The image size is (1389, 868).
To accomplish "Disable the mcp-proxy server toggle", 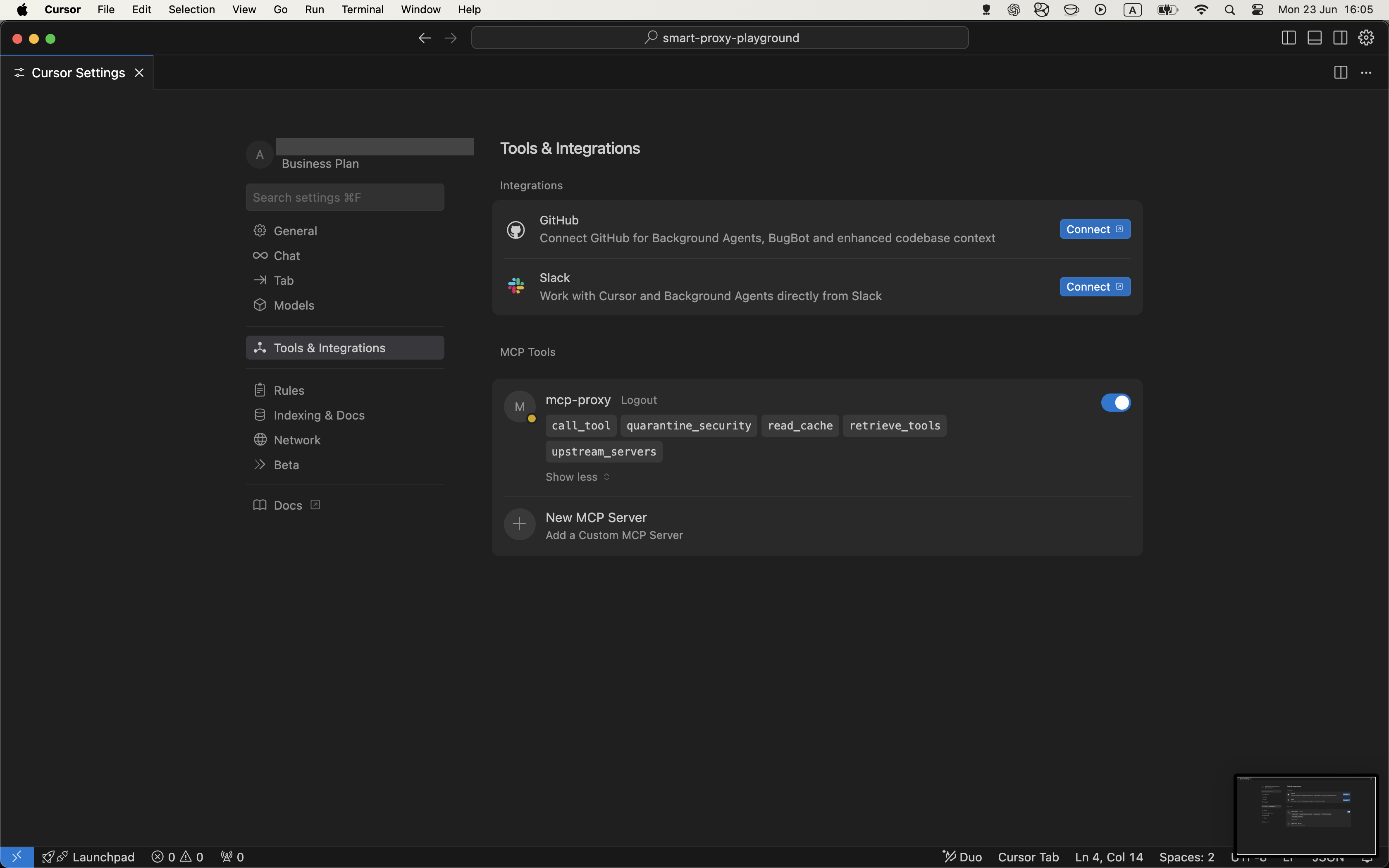I will pos(1115,403).
